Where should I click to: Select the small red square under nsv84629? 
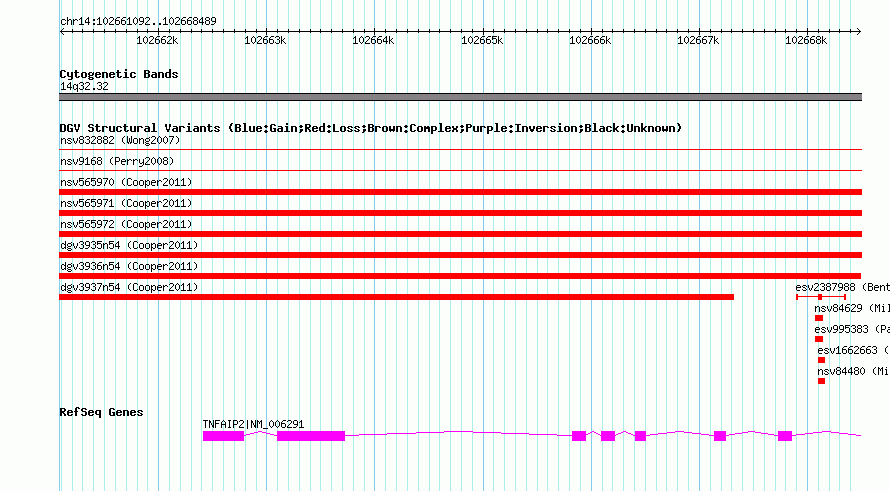click(818, 318)
